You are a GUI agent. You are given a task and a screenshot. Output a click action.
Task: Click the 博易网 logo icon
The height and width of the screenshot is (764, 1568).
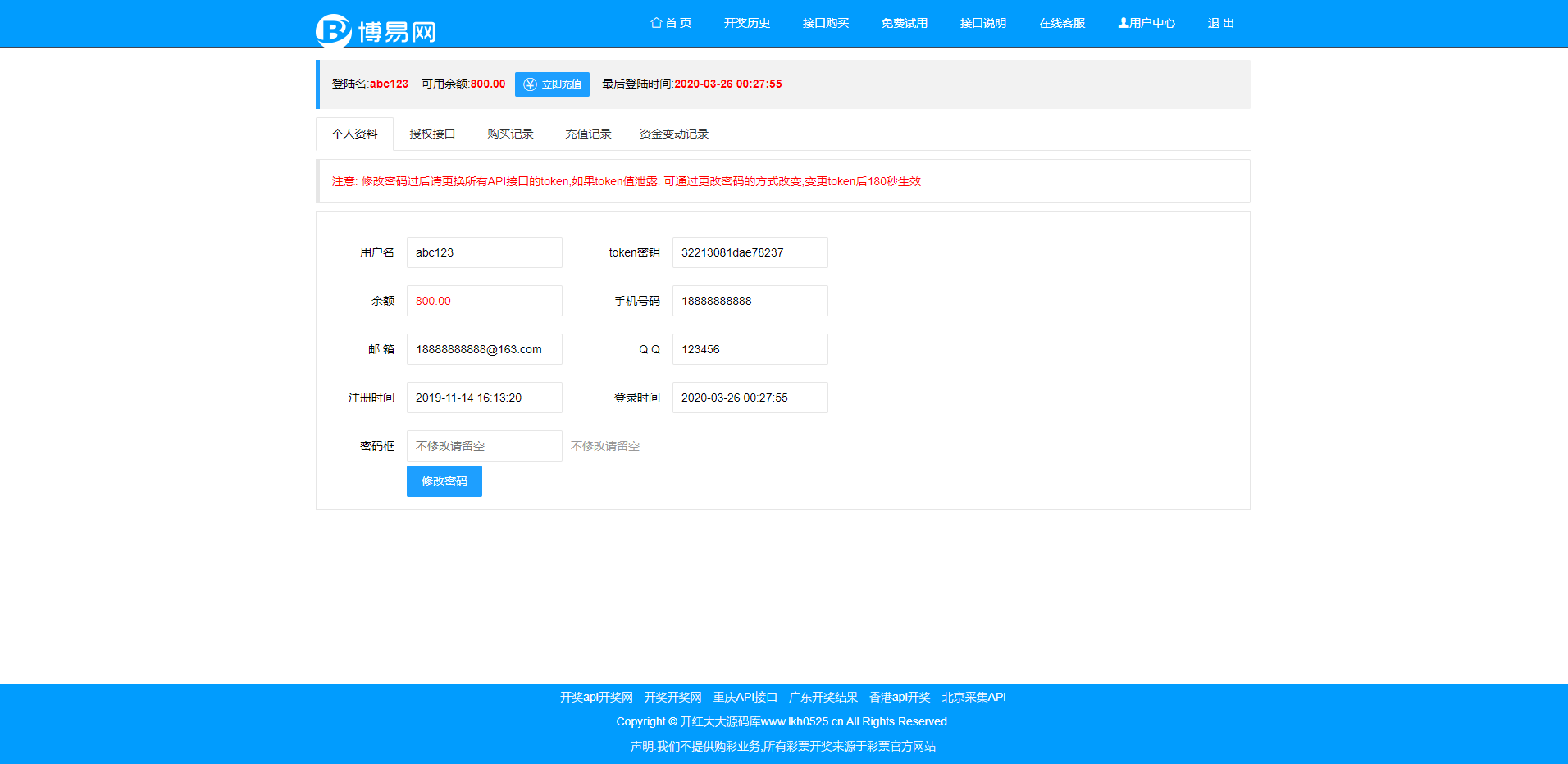point(334,30)
